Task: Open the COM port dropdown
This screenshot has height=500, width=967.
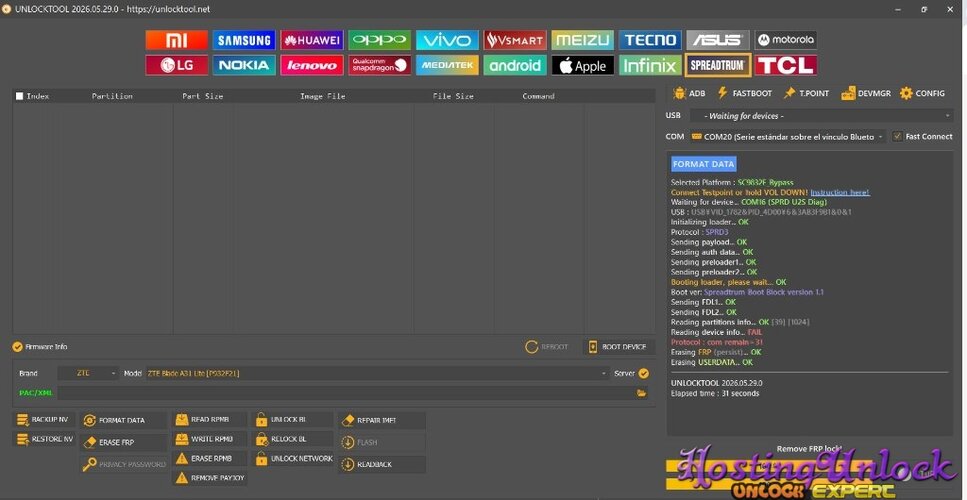Action: (788, 137)
